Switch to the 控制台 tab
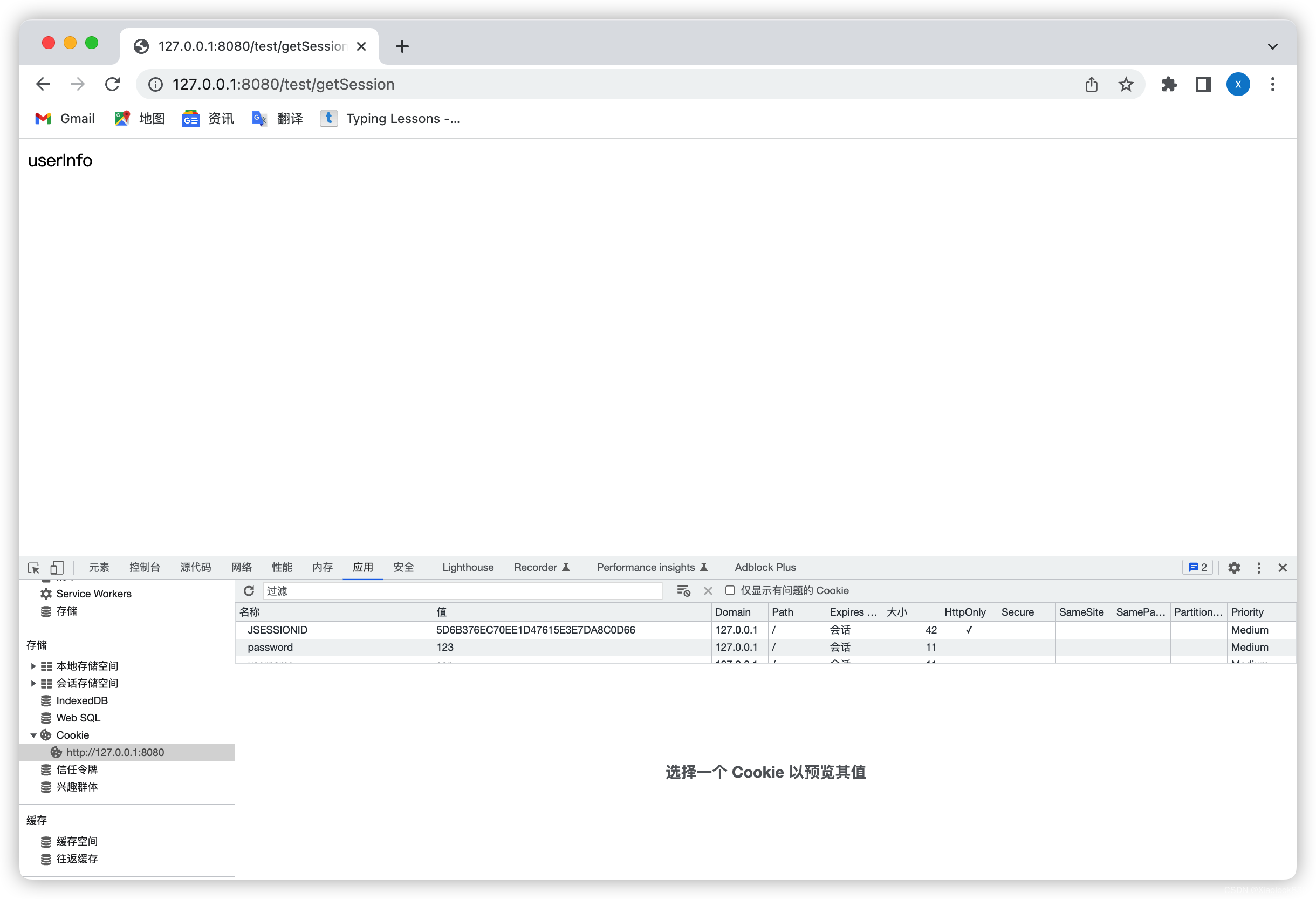Screen dimensions: 1316x899 pyautogui.click(x=145, y=568)
